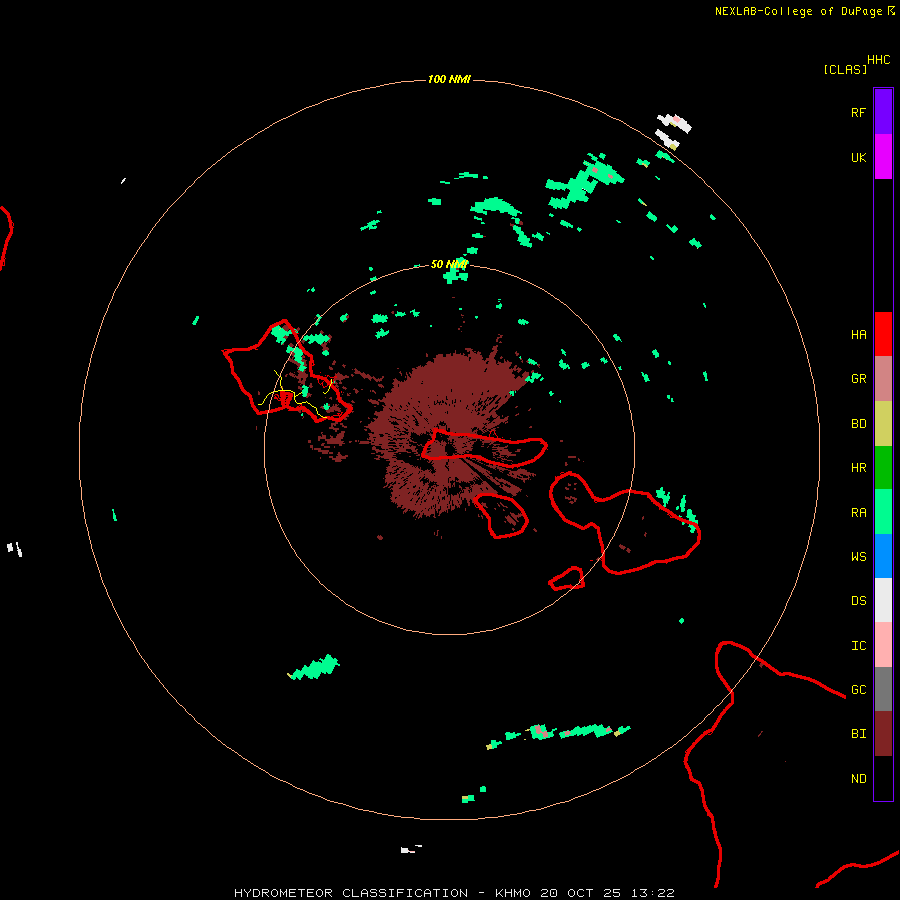The image size is (900, 900).
Task: Click the 'NEXLAB-College of DuPage' text
Action: coord(798,11)
